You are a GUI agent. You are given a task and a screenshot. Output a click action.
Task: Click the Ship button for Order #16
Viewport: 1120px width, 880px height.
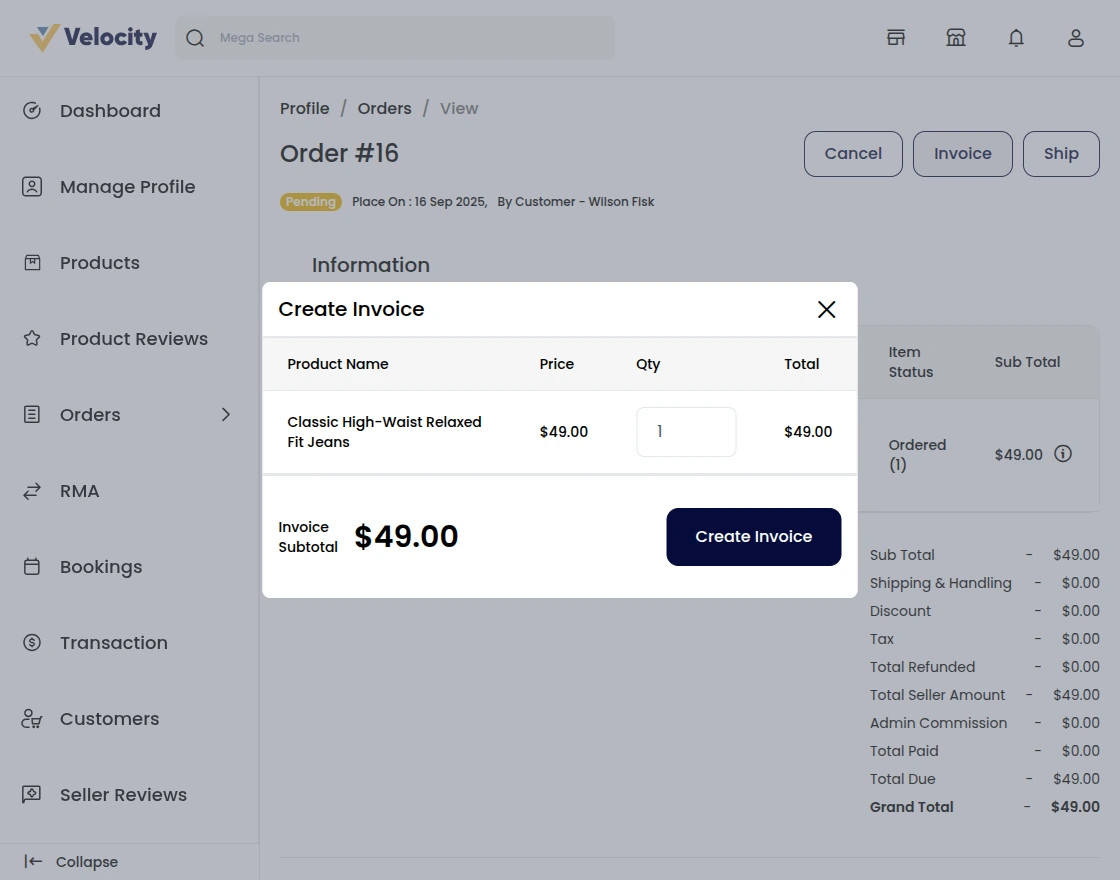pyautogui.click(x=1061, y=153)
